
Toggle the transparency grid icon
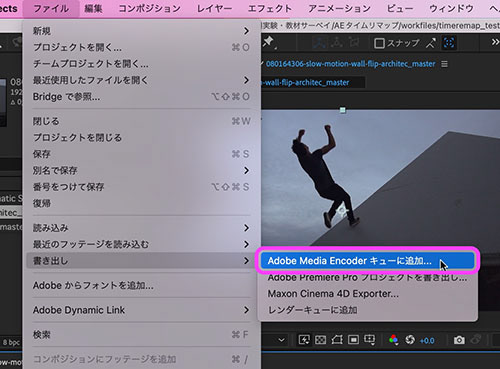point(320,340)
